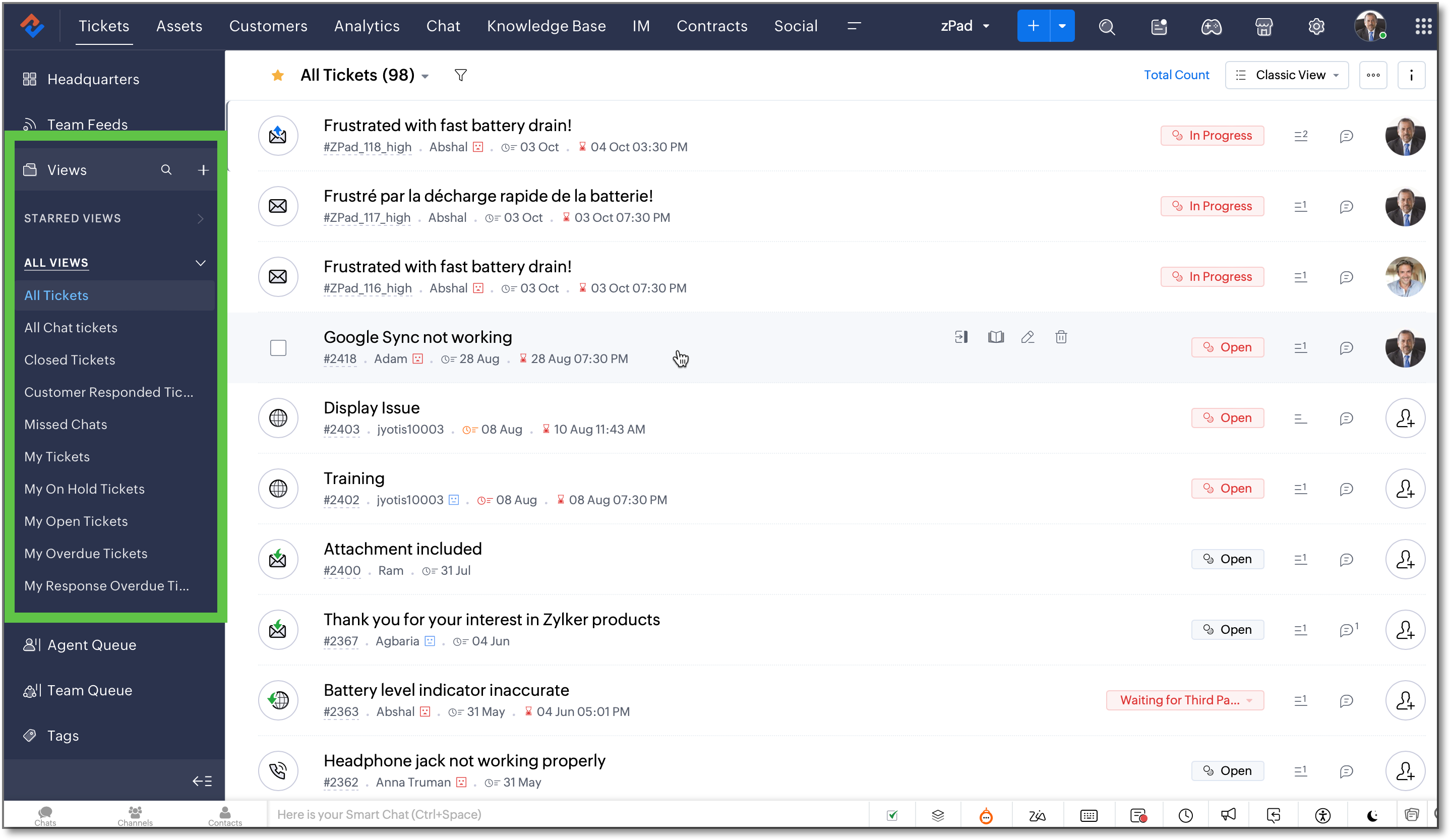The height and width of the screenshot is (840, 1450).
Task: Click the filter funnel icon
Action: (x=460, y=75)
